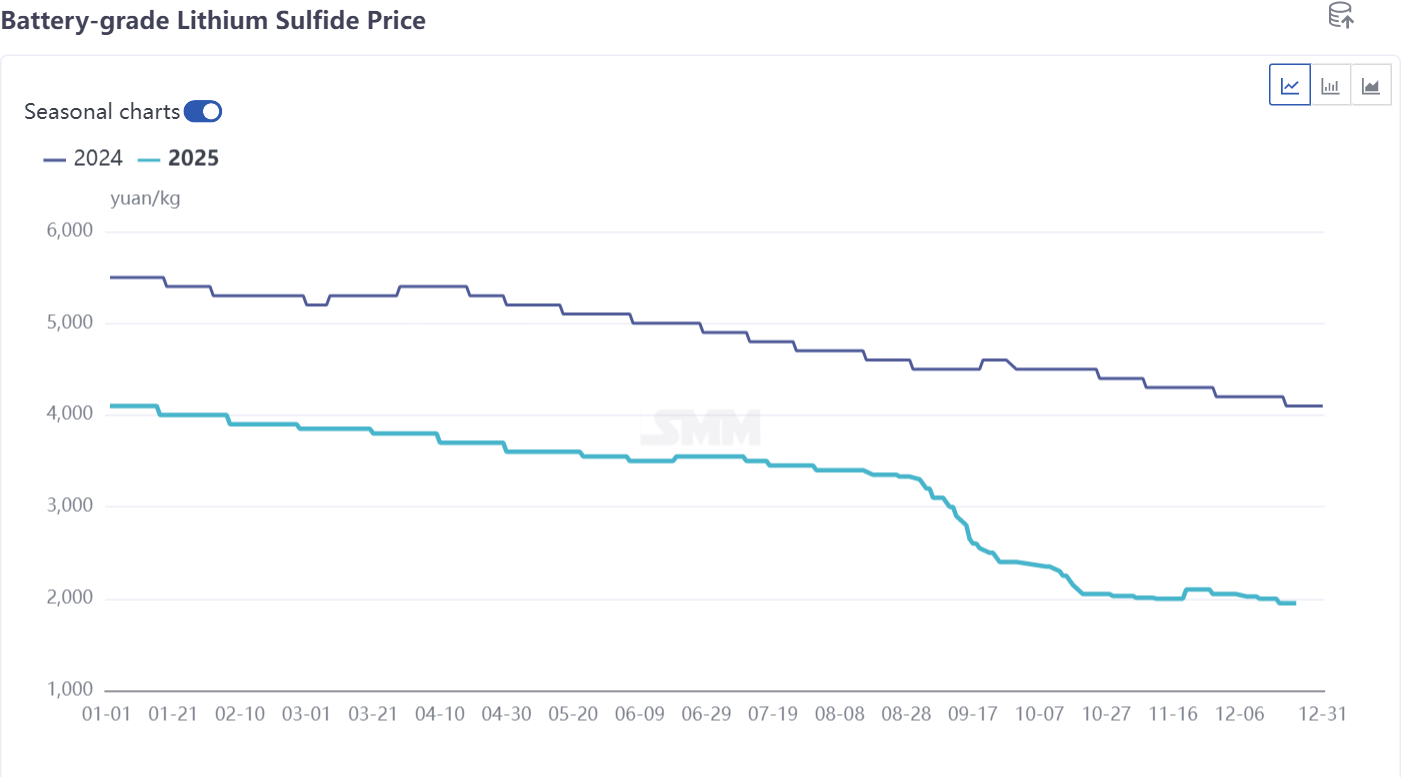Viewport: 1401px width, 777px height.
Task: Toggle the 2025 series legend label
Action: click(x=193, y=158)
